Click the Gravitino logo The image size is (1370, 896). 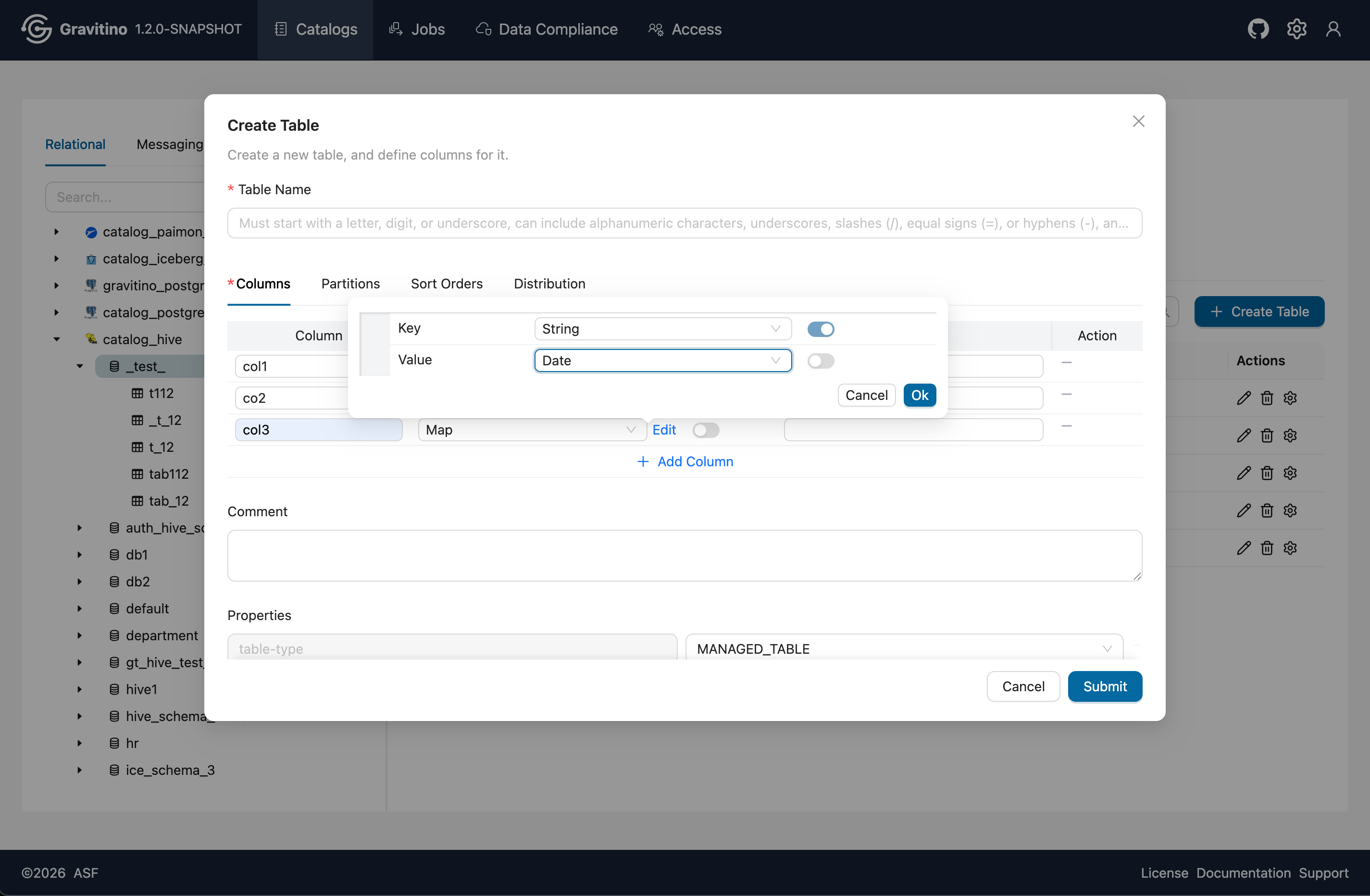pos(36,29)
